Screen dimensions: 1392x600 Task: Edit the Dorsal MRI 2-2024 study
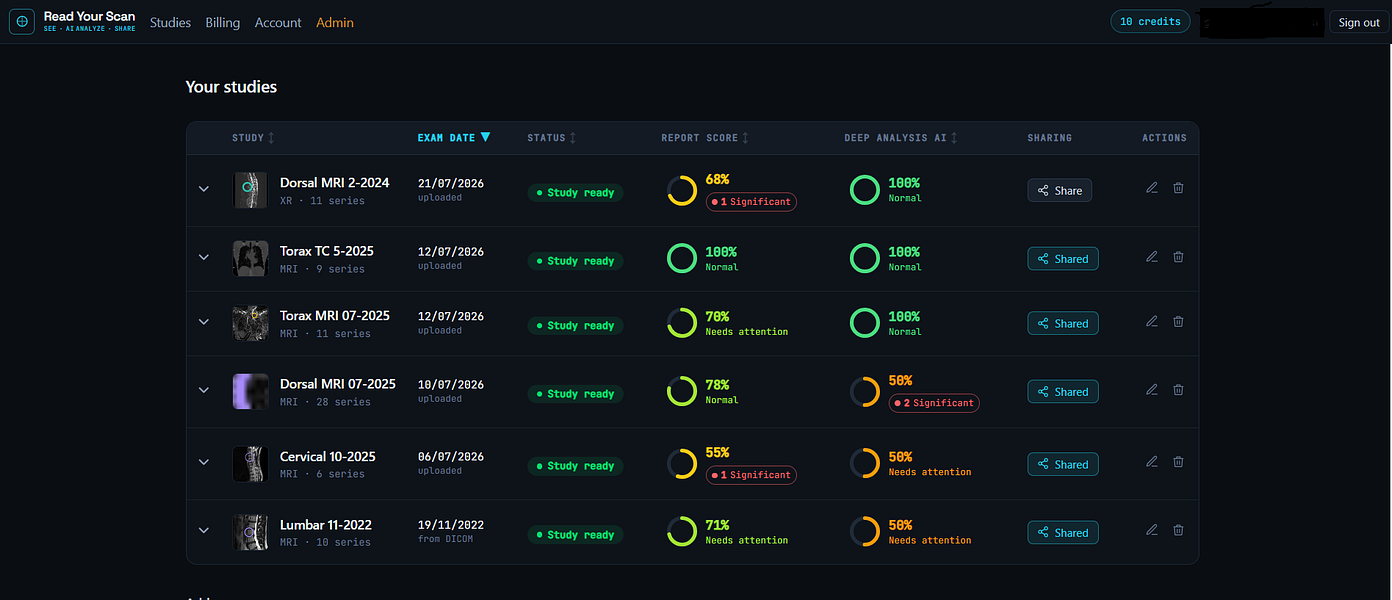(1152, 188)
